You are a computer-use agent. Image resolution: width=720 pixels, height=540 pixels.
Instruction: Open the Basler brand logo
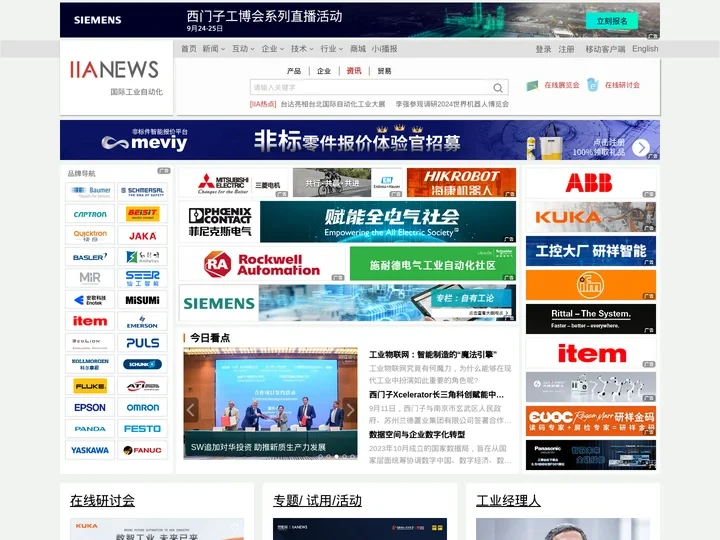coord(90,257)
